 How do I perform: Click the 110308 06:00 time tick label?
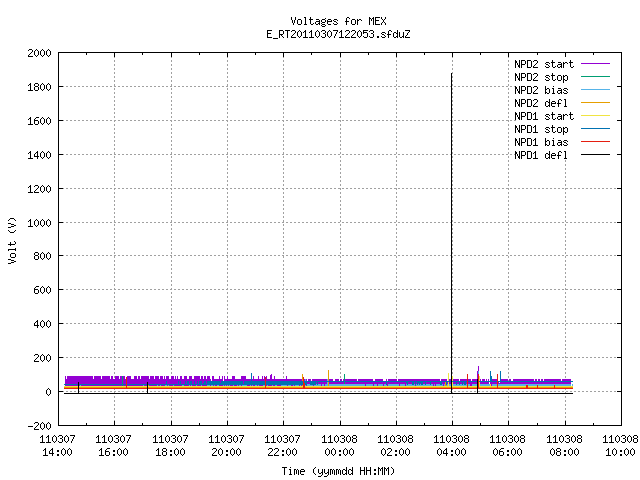[508, 446]
